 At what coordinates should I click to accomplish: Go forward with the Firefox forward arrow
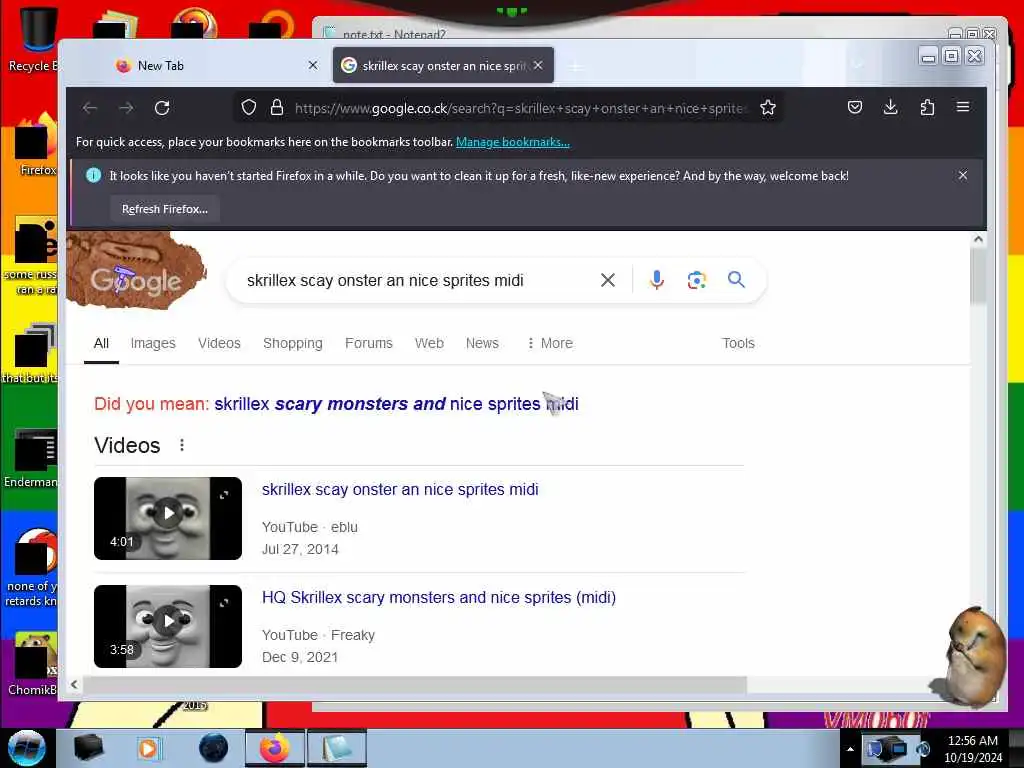click(126, 108)
